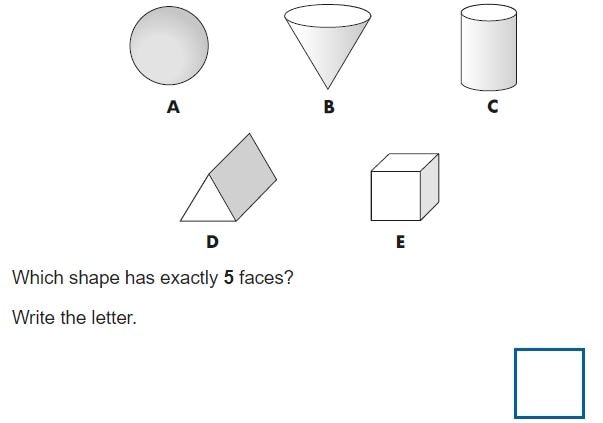This screenshot has height=423, width=603.
Task: Click the elliptical top of the cone
Action: tap(328, 16)
